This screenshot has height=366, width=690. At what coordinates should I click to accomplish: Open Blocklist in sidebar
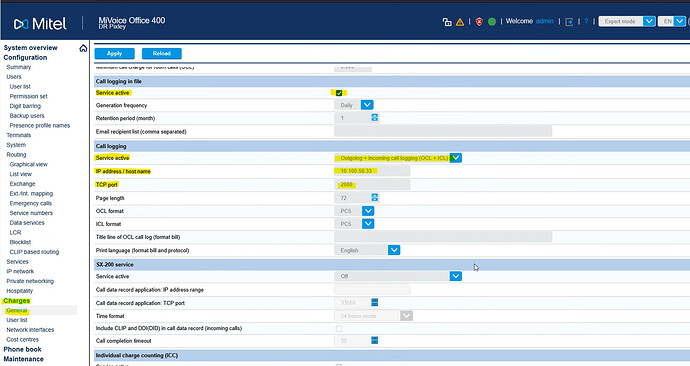click(20, 242)
